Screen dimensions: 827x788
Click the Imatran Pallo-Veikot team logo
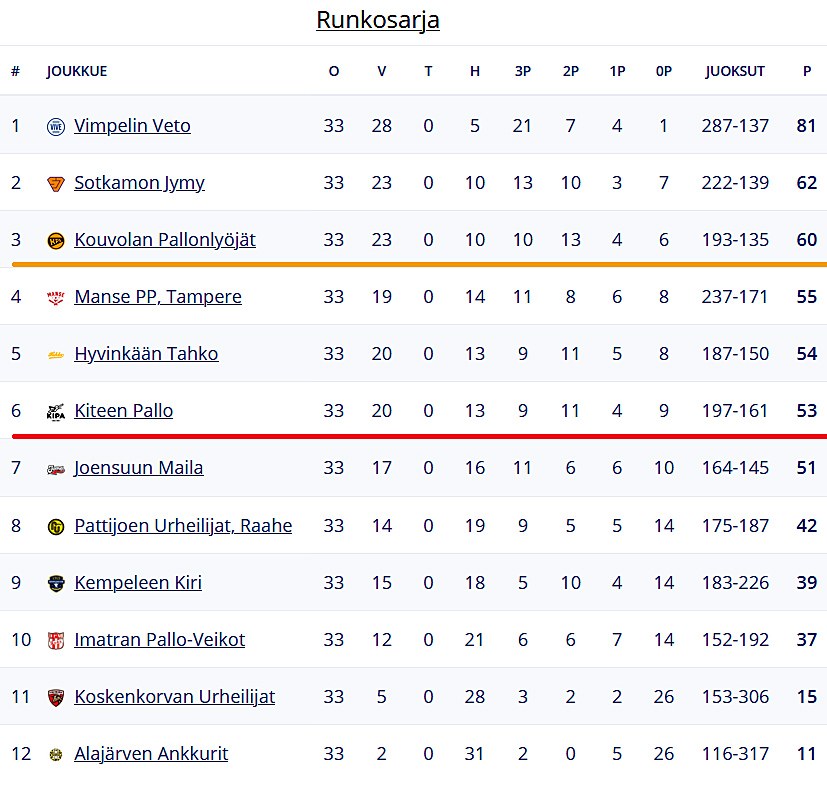pyautogui.click(x=56, y=640)
